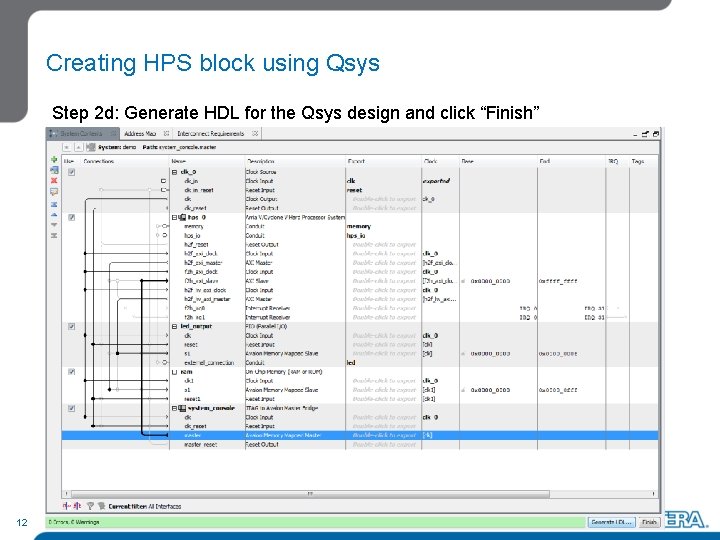
Task: Click the Tags column header
Action: click(x=643, y=161)
